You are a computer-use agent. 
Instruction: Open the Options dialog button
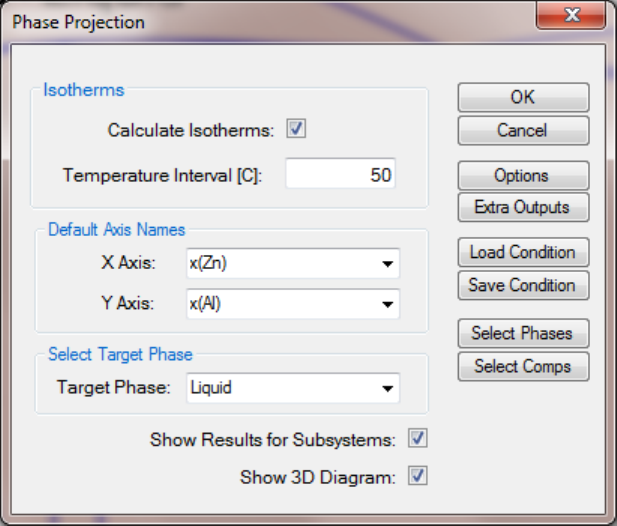(x=523, y=175)
